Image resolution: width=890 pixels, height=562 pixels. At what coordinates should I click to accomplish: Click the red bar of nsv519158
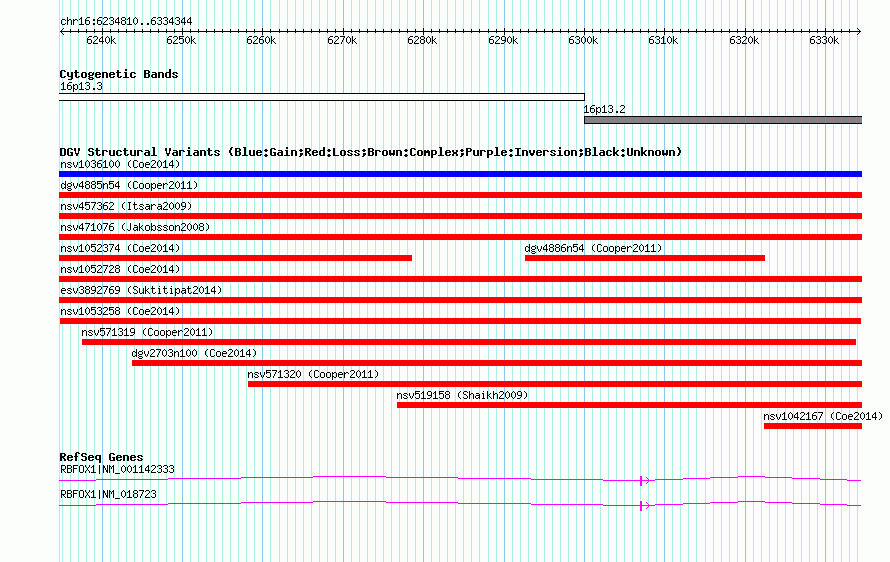click(629, 405)
